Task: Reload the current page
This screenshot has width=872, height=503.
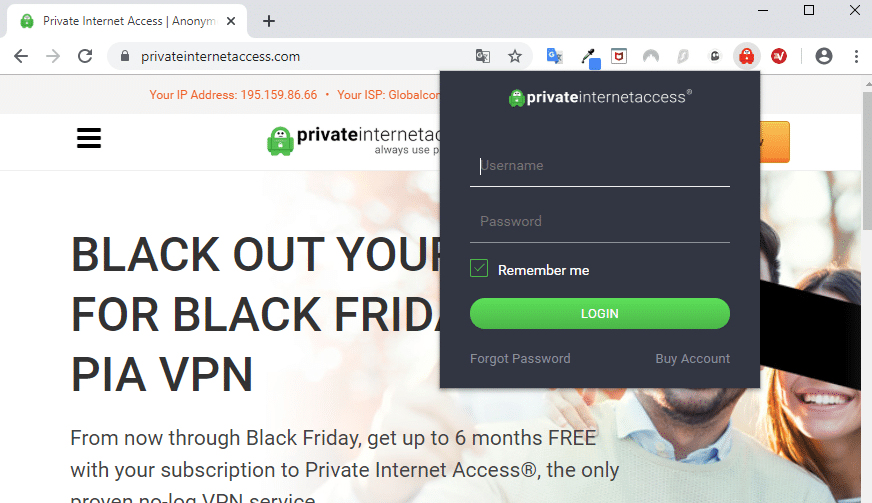Action: pos(85,56)
